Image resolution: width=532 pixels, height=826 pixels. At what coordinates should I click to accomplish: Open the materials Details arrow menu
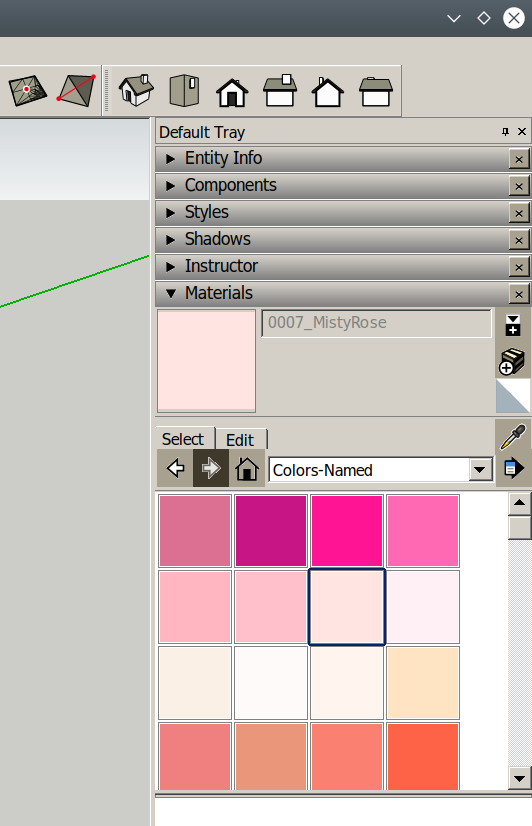coord(513,468)
